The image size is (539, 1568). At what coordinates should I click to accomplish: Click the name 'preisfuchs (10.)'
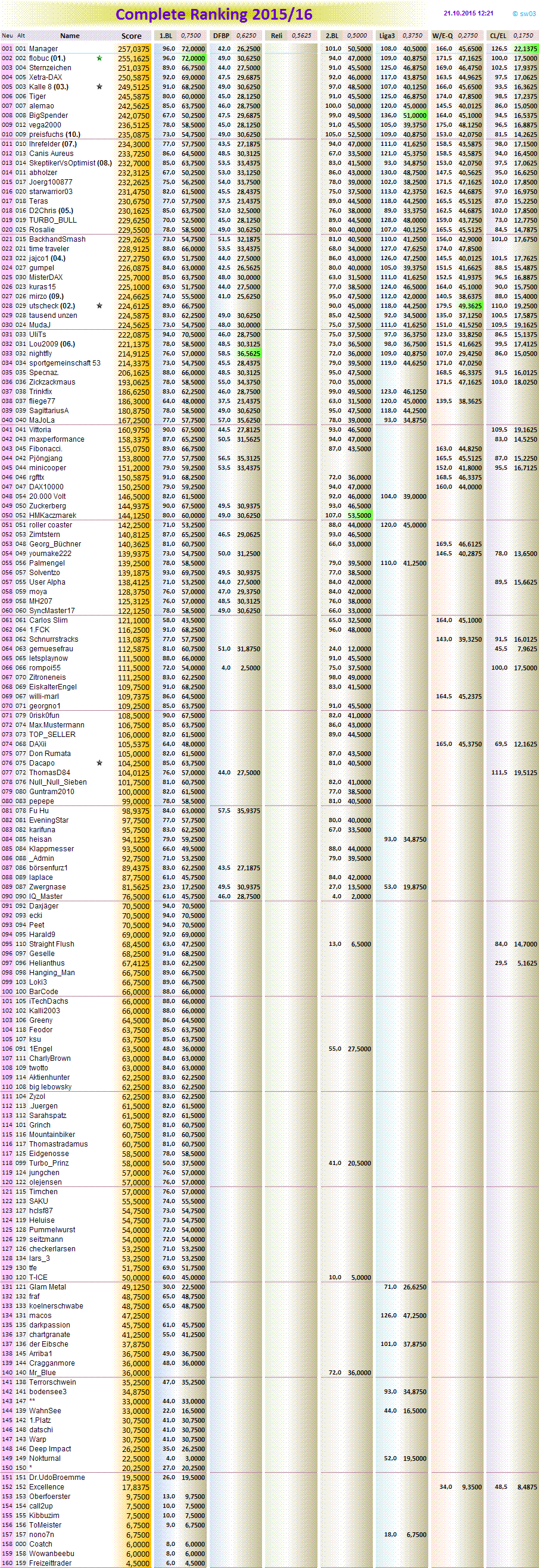pyautogui.click(x=55, y=135)
